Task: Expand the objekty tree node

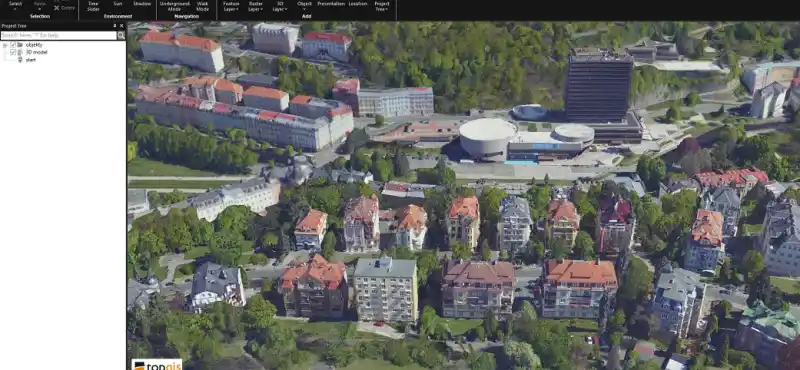Action: pos(5,45)
